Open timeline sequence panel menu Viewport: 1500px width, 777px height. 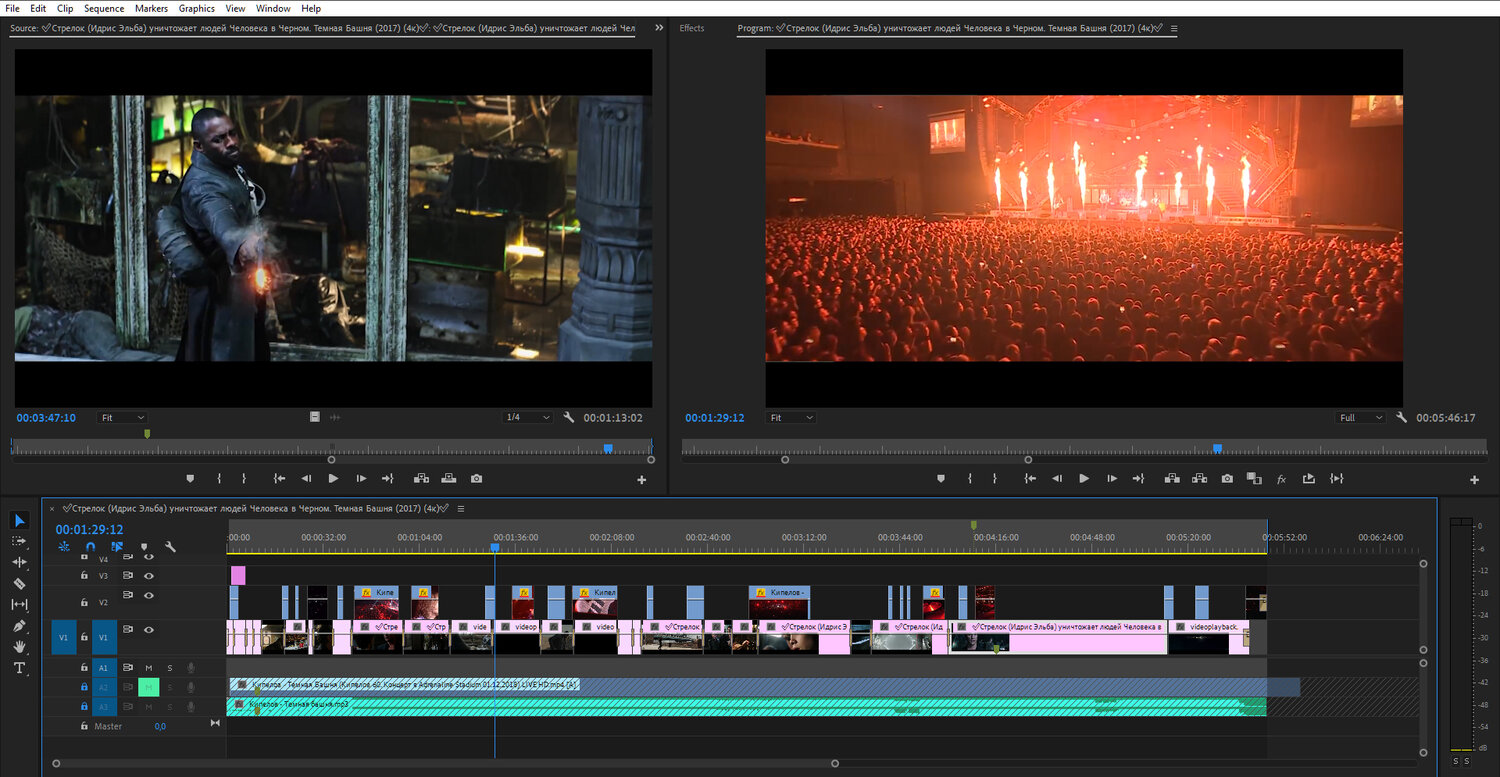[x=461, y=508]
